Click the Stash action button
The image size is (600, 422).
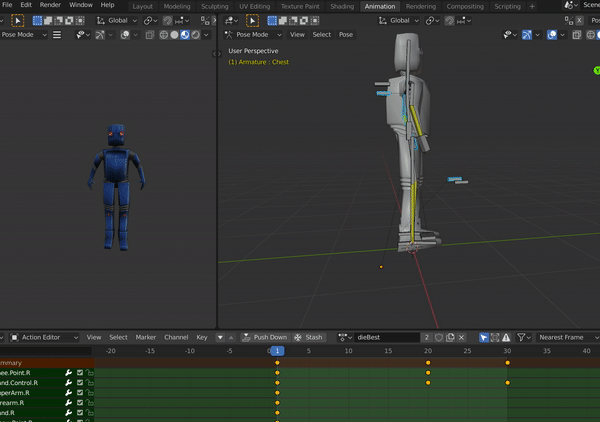click(x=309, y=337)
